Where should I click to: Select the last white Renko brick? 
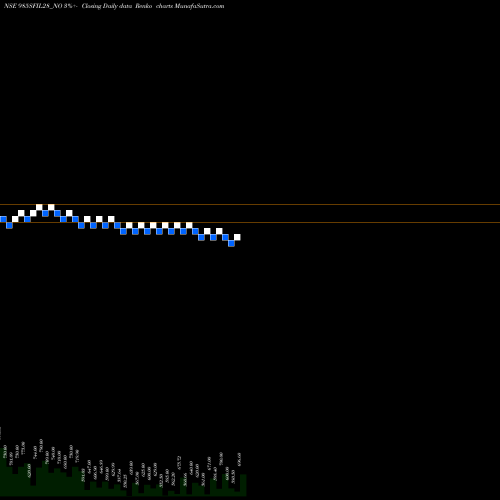click(x=237, y=237)
